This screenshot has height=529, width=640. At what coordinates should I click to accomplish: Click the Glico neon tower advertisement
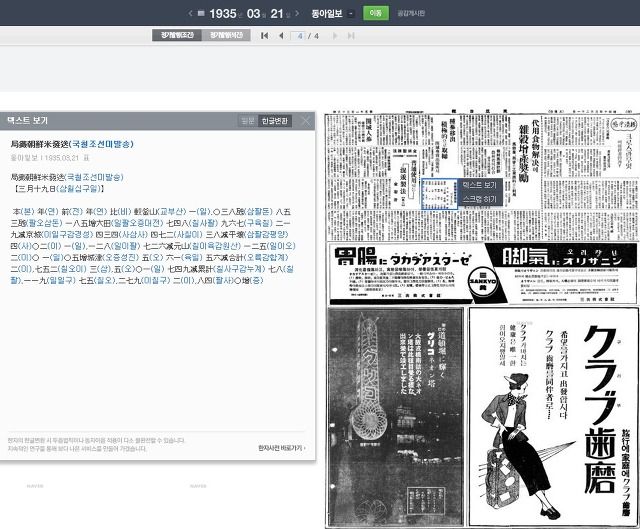click(x=396, y=417)
